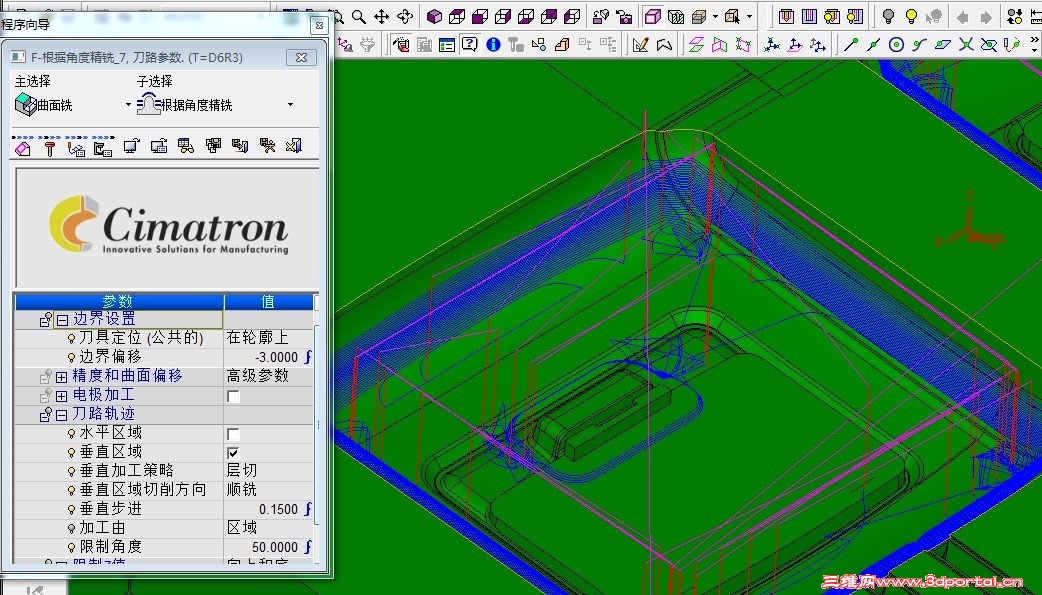Enable the 电极加工 checkbox
The height and width of the screenshot is (595, 1042).
(x=233, y=396)
